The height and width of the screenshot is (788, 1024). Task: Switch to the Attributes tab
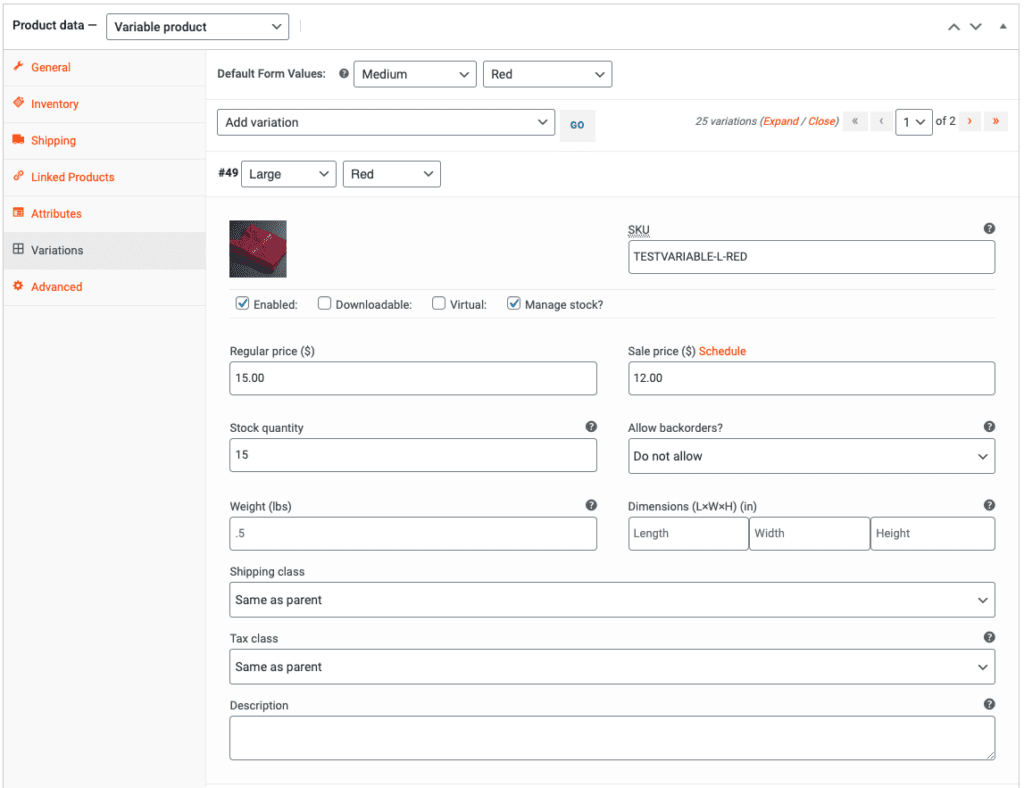coord(56,214)
